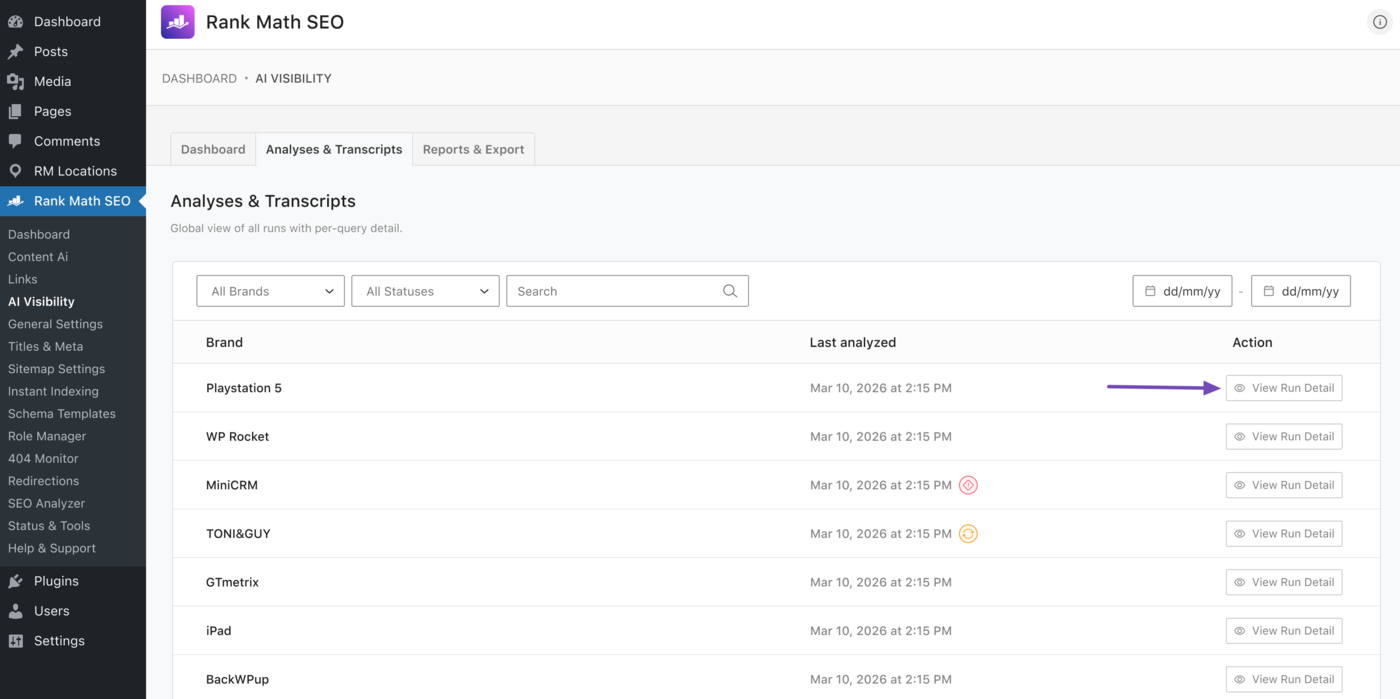This screenshot has height=699, width=1400.
Task: Open the Reports & Export tab
Action: point(473,149)
